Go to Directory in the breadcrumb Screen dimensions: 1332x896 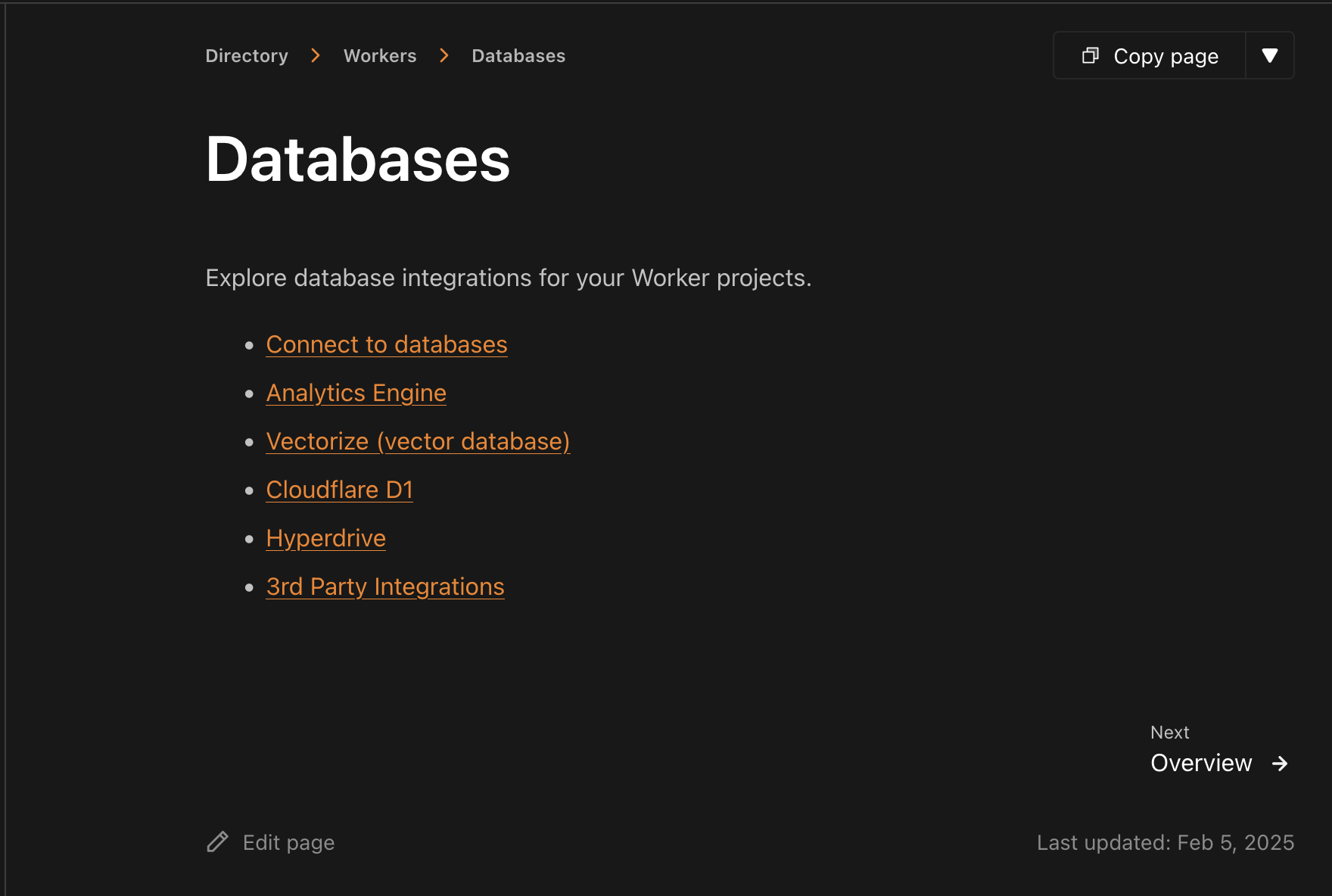click(x=247, y=56)
